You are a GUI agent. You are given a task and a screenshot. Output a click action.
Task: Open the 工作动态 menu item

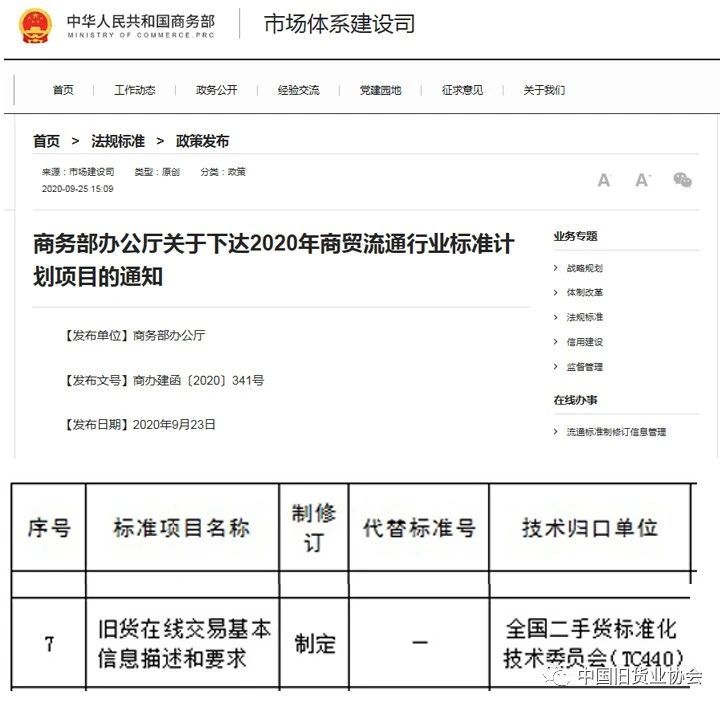[x=135, y=90]
